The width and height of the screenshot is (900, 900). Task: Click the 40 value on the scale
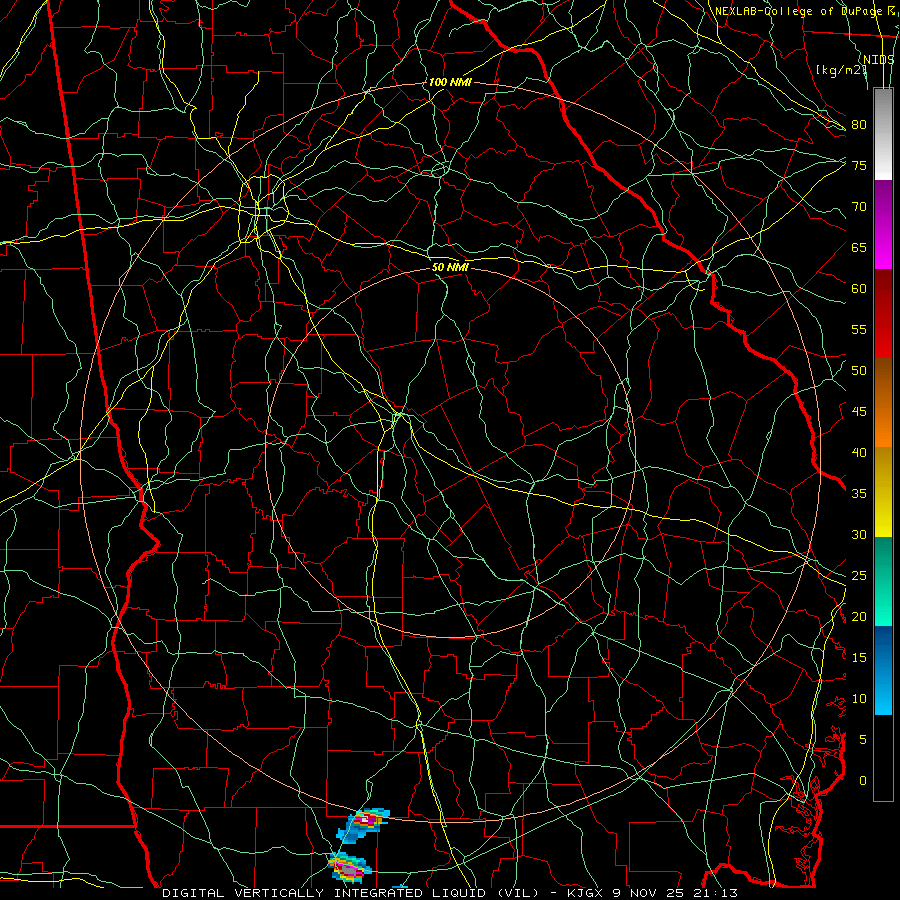coord(859,452)
